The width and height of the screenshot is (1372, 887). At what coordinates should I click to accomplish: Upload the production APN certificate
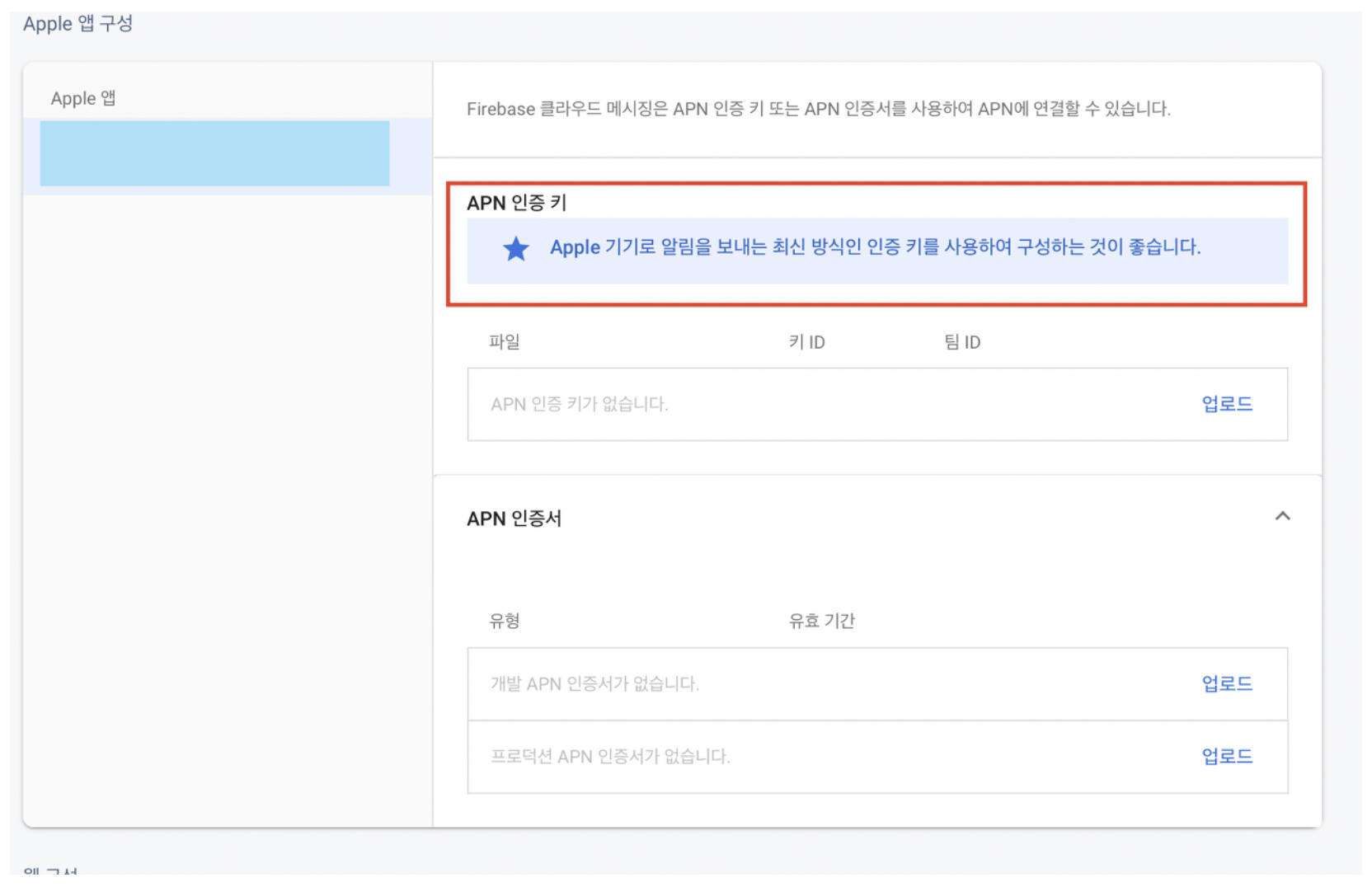click(x=1227, y=756)
